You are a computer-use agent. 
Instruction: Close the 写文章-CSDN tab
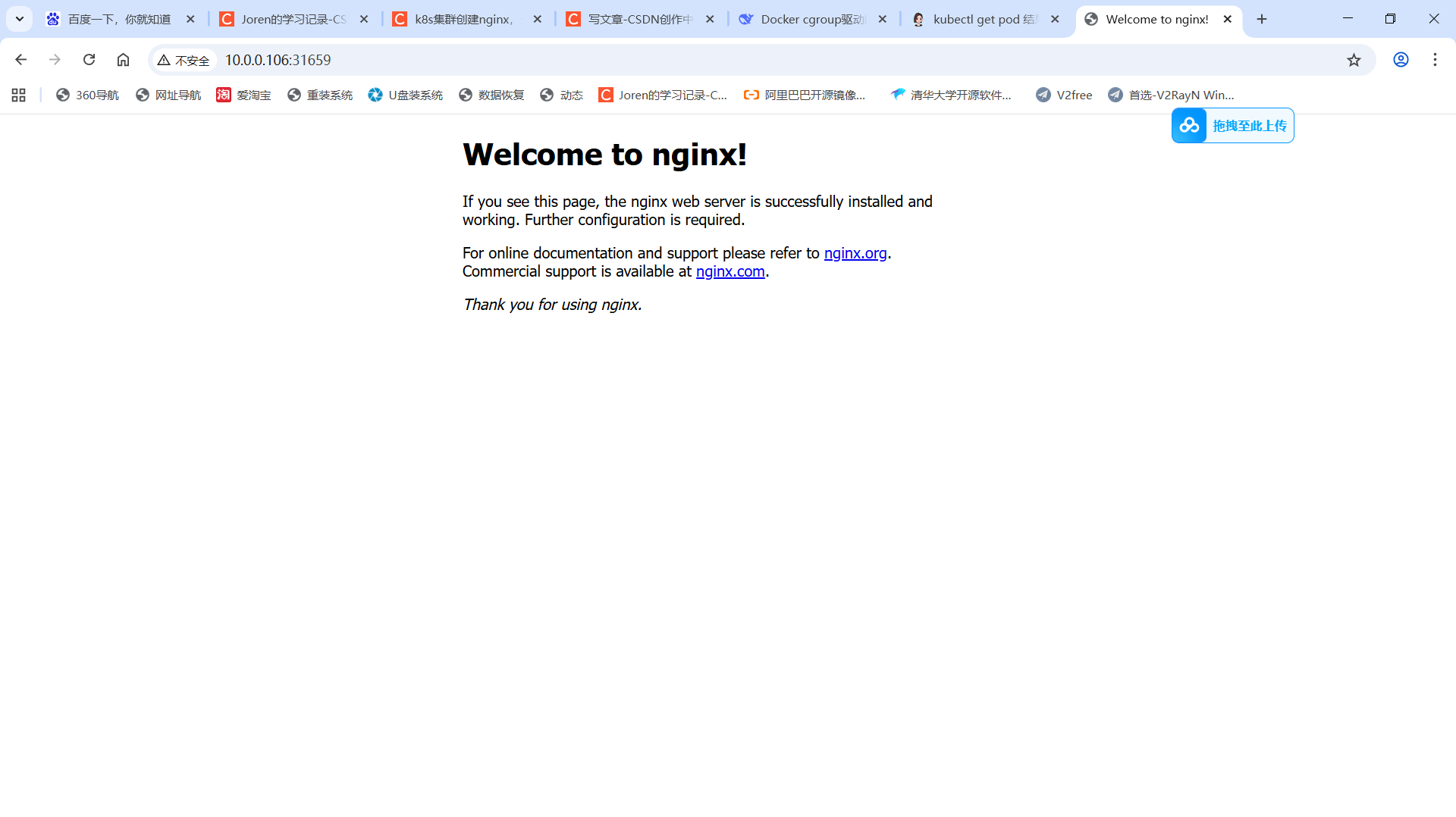710,19
